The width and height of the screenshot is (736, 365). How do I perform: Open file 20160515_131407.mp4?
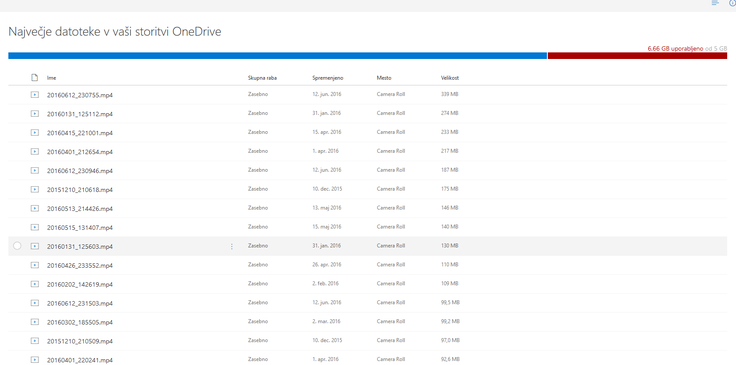click(x=80, y=228)
